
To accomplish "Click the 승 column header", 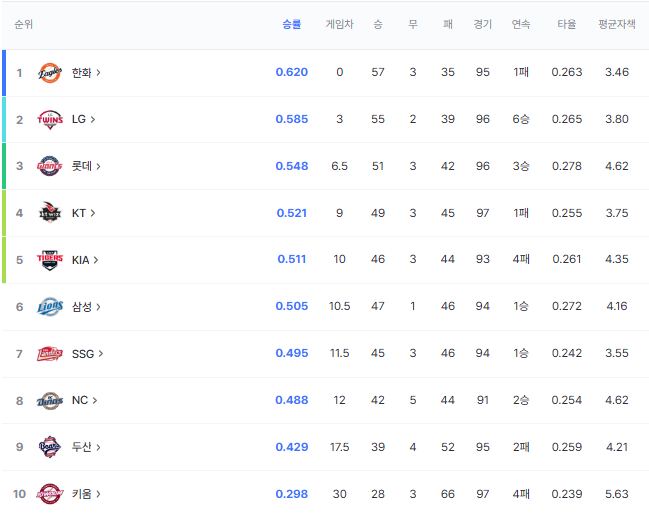I will click(378, 24).
